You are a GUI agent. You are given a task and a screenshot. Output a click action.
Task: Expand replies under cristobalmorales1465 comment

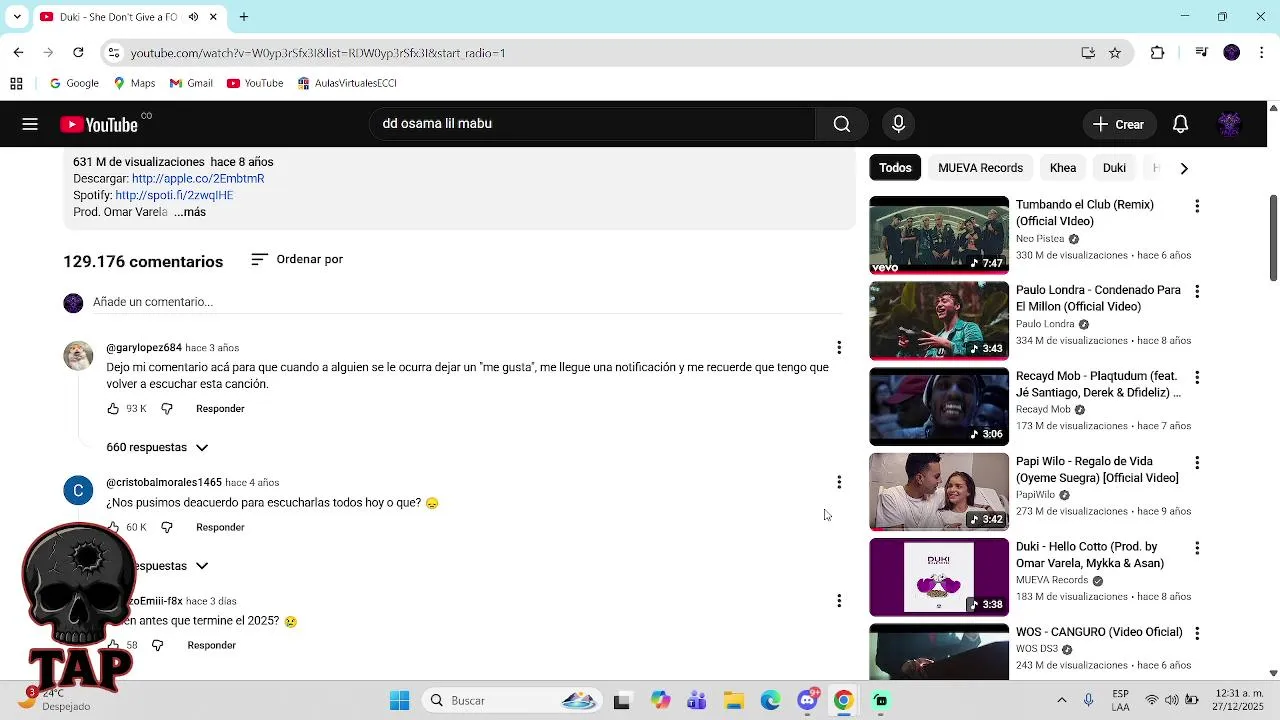[x=174, y=566]
